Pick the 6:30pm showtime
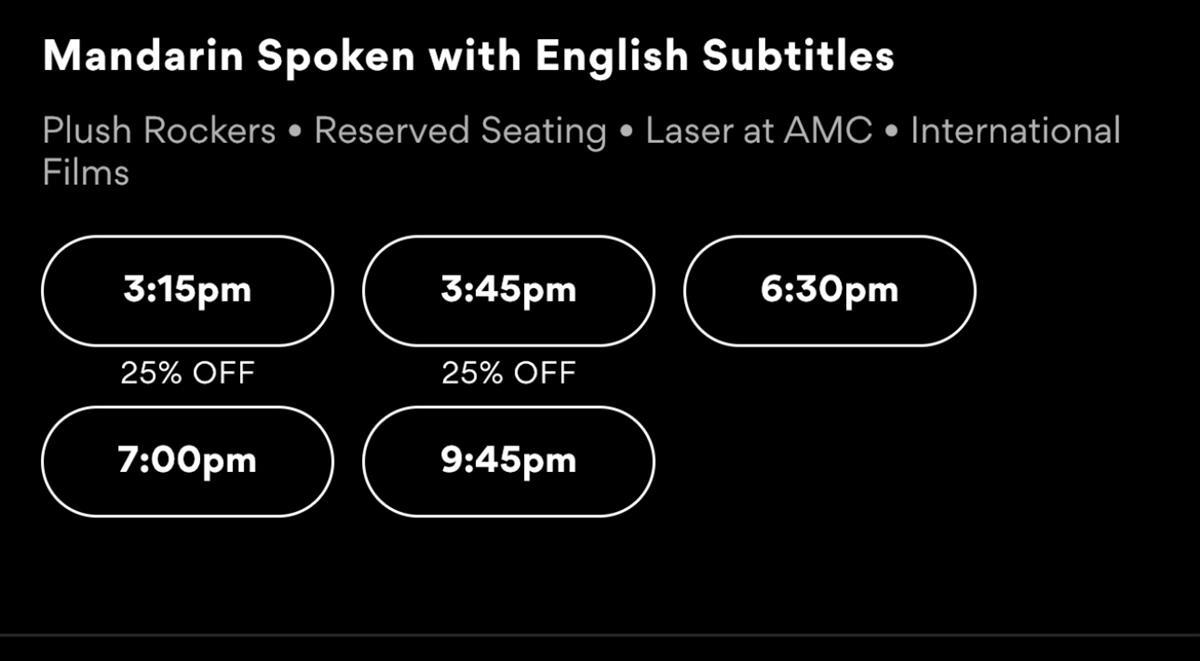 pos(829,291)
